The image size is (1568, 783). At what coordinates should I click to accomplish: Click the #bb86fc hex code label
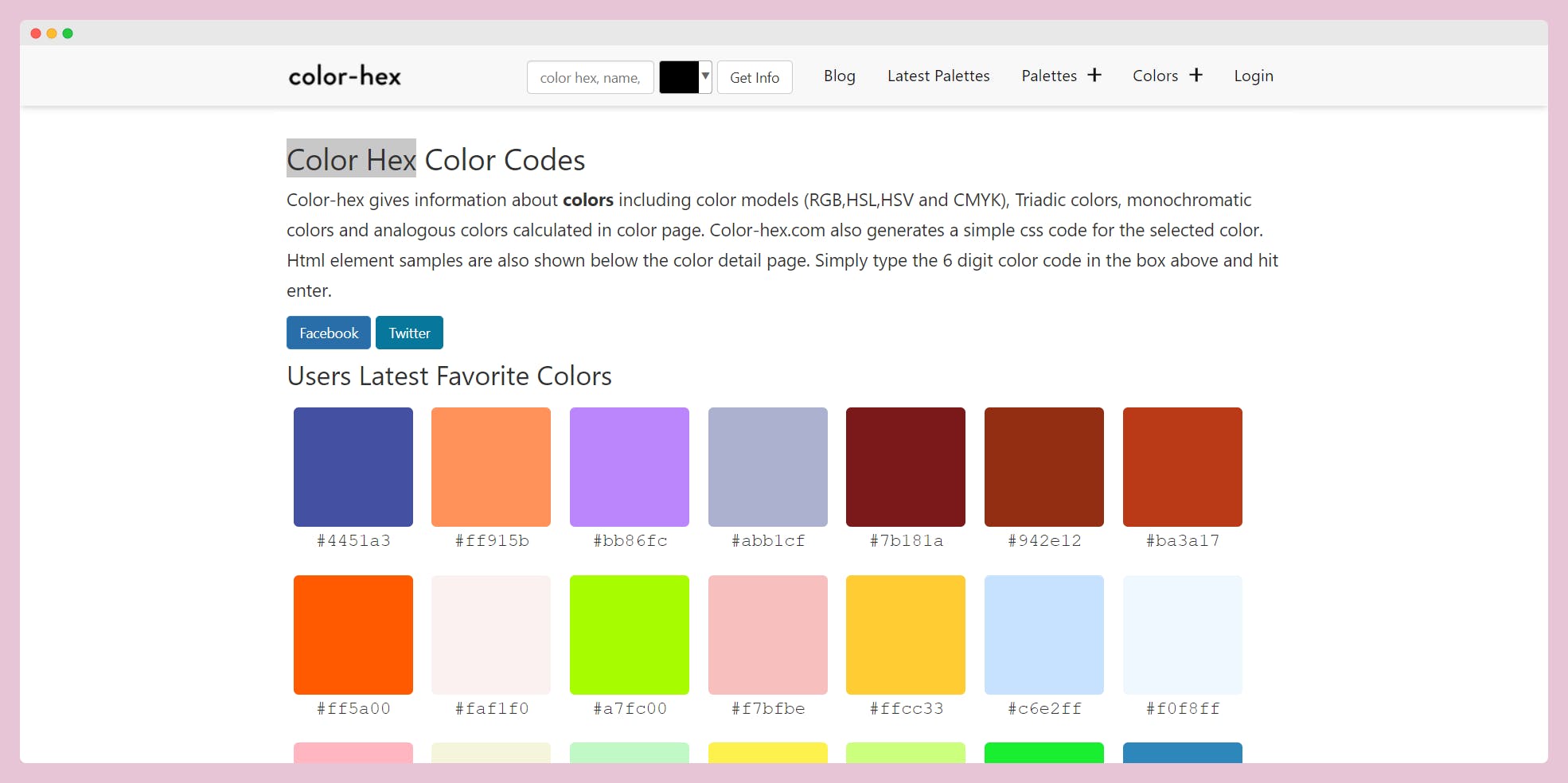click(630, 541)
